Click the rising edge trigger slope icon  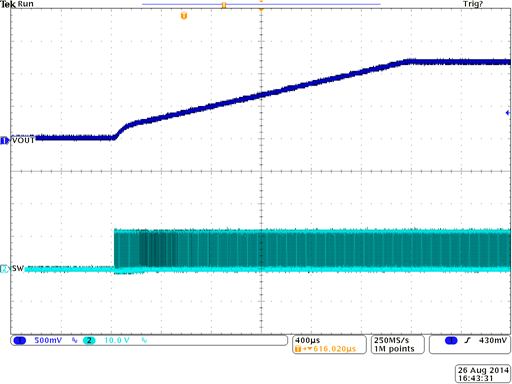[x=468, y=340]
